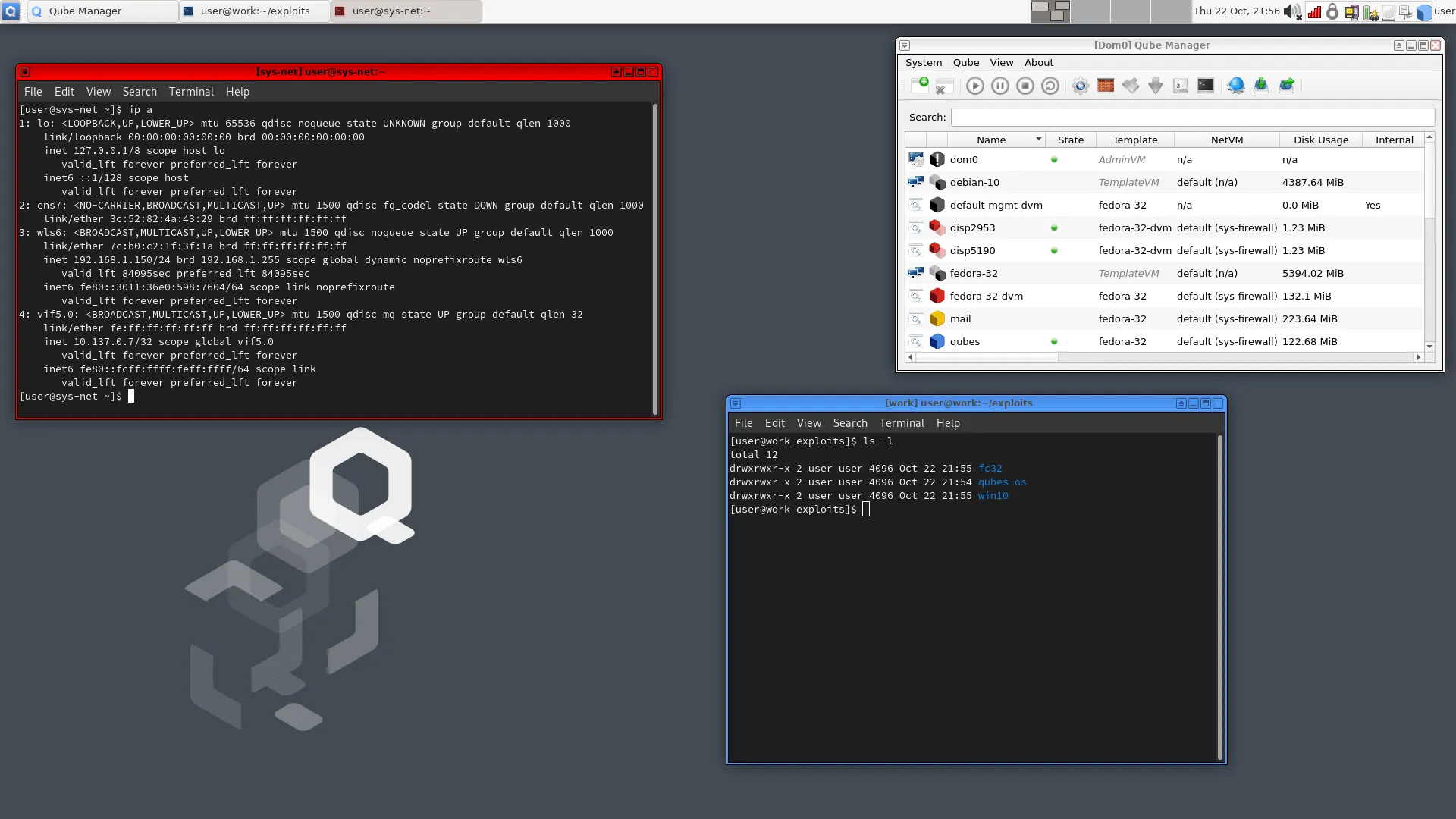1456x819 pixels.
Task: Switch to user@sys-net:~ taskbar button
Action: click(x=406, y=11)
